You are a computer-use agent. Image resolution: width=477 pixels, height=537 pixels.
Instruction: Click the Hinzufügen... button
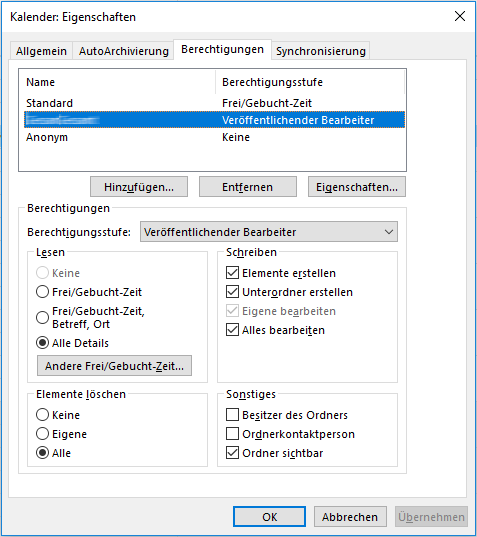pyautogui.click(x=139, y=187)
